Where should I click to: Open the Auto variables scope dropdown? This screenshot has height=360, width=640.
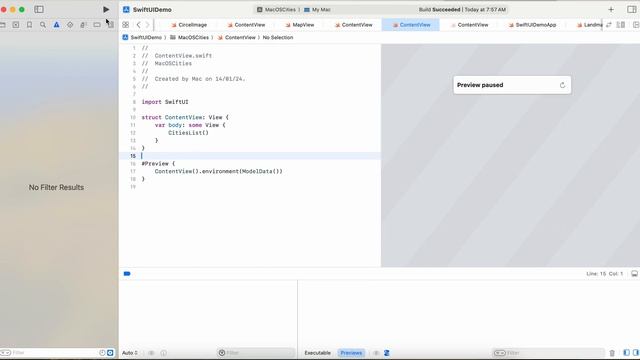point(130,353)
